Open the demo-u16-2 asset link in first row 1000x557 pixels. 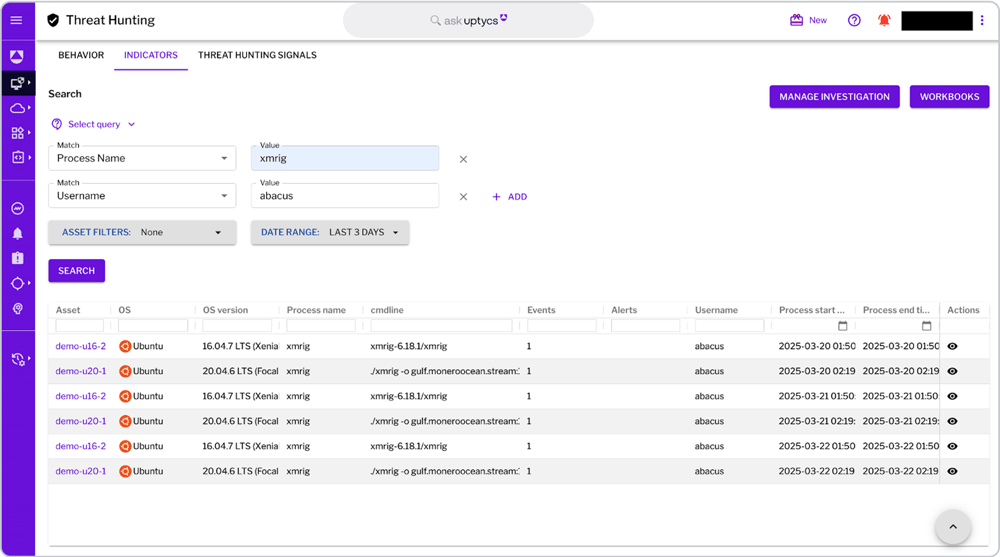(x=80, y=346)
